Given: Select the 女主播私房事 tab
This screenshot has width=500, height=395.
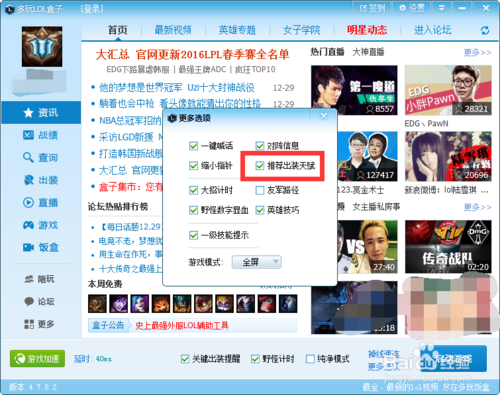Looking at the screenshot, I should click(x=376, y=207).
